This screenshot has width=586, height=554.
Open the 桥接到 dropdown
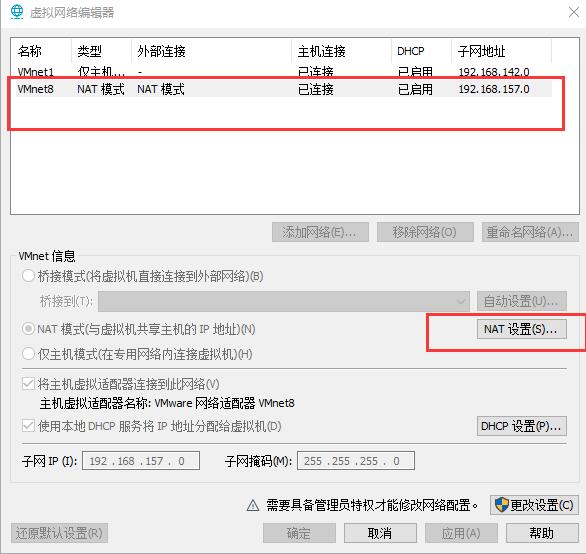pyautogui.click(x=284, y=301)
